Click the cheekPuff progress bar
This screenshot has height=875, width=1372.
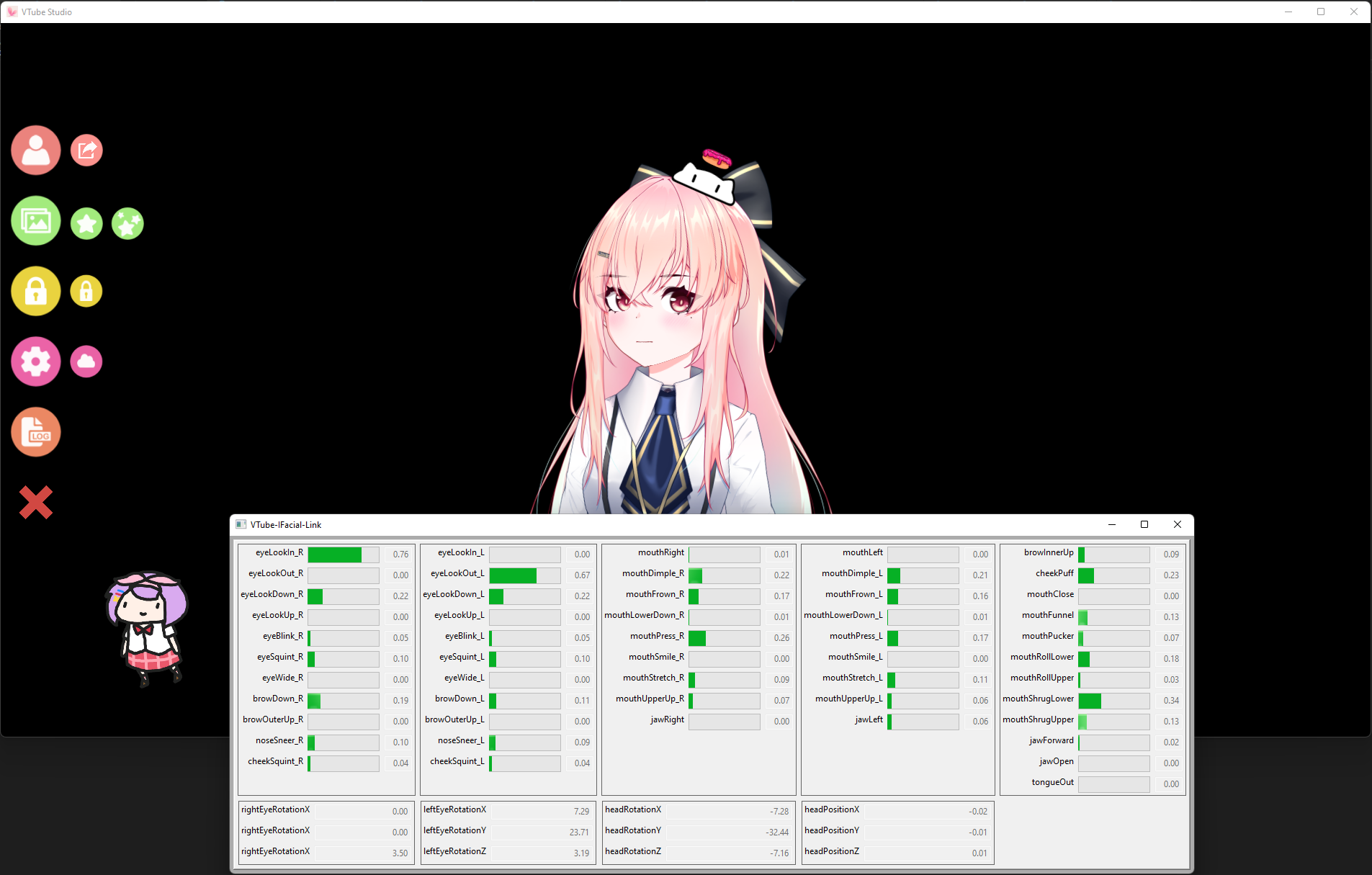[1114, 575]
